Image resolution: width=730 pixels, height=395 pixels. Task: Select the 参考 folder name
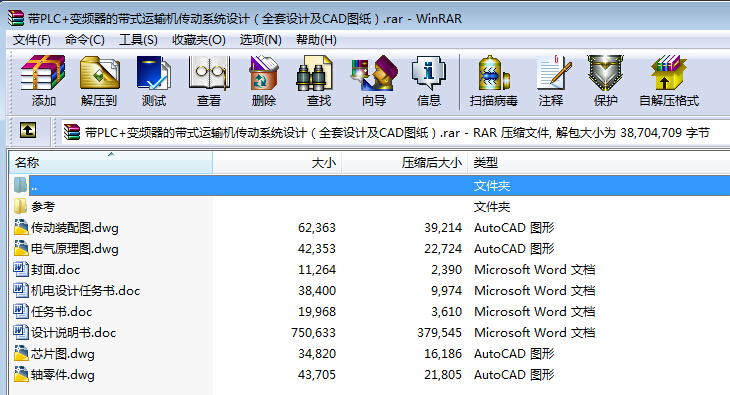click(43, 206)
